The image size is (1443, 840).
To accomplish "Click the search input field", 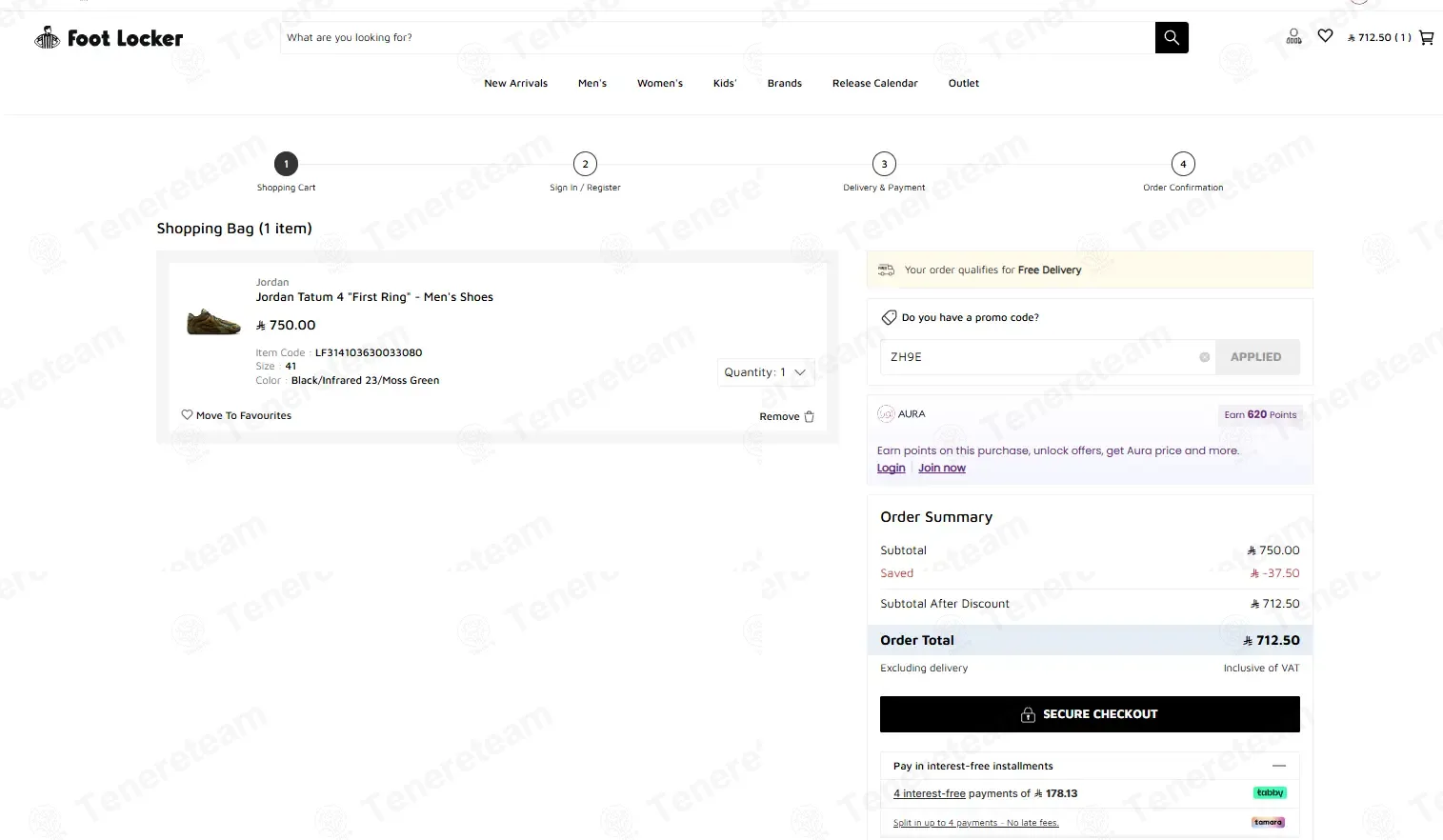I will tap(717, 38).
